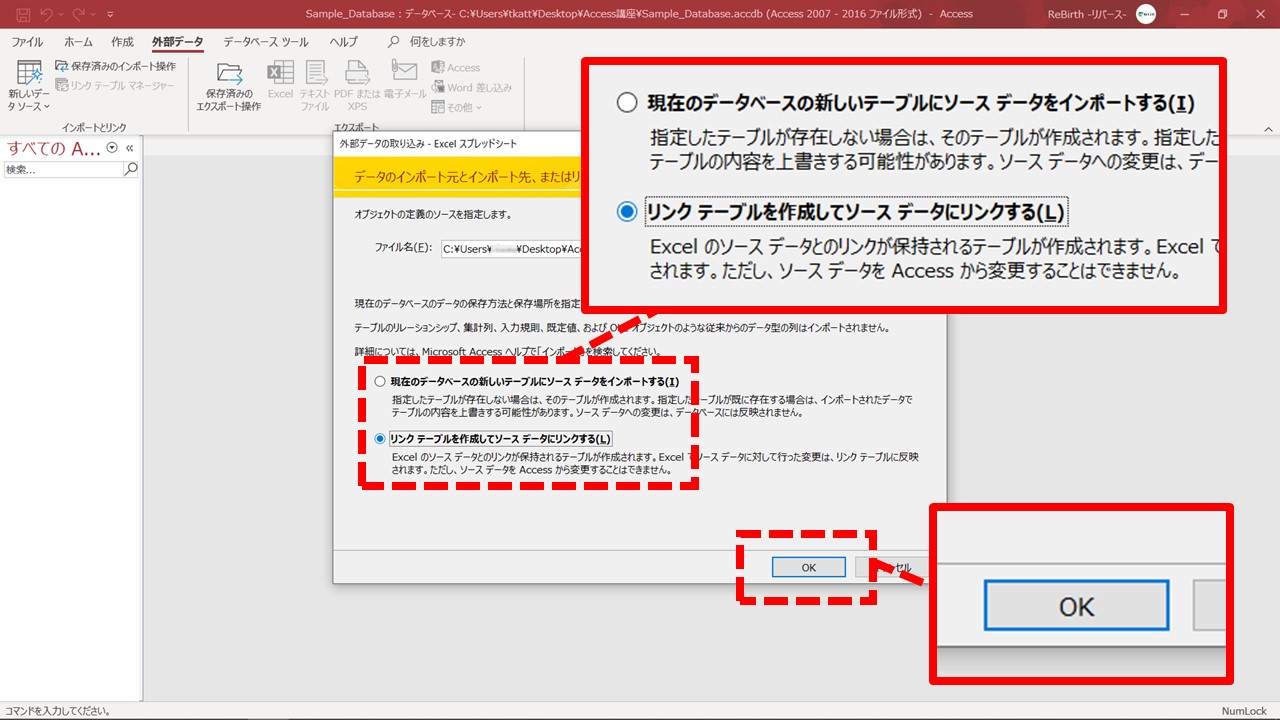Select the small import-to-new-table radio in dialog
This screenshot has height=720, width=1280.
click(379, 382)
